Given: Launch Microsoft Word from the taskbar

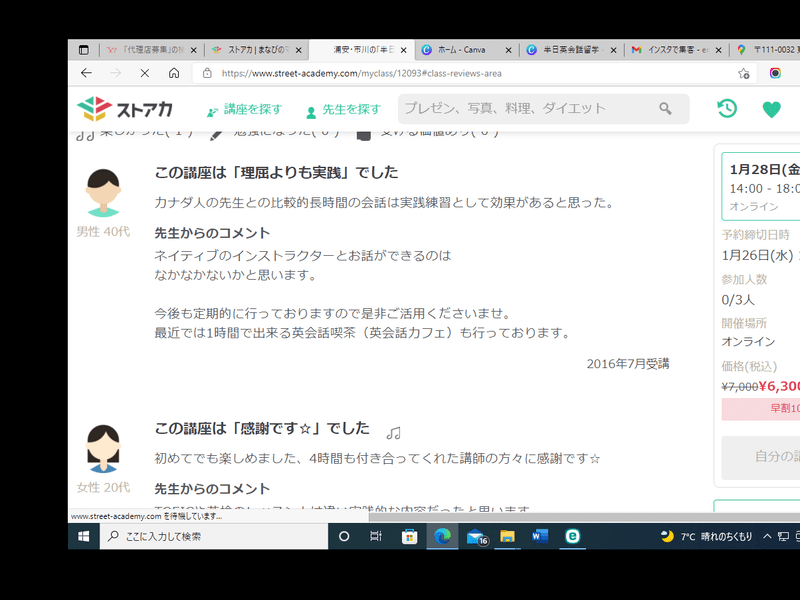Looking at the screenshot, I should coord(537,536).
